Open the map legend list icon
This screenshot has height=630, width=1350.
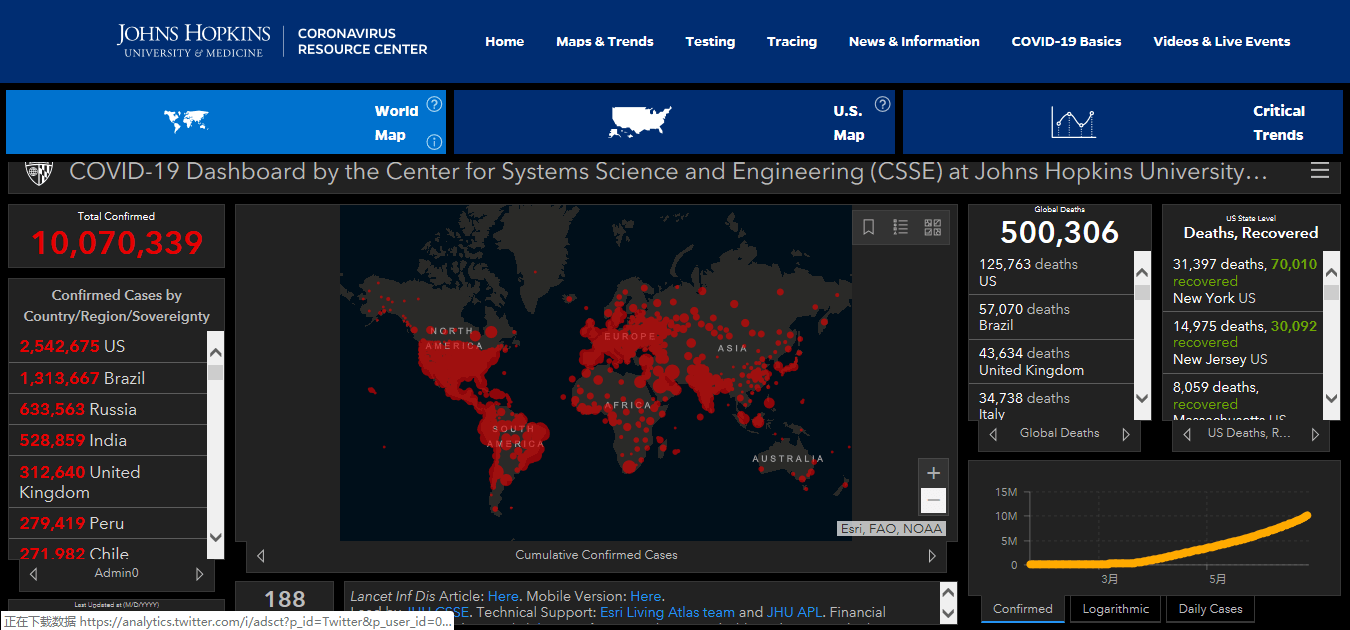901,227
